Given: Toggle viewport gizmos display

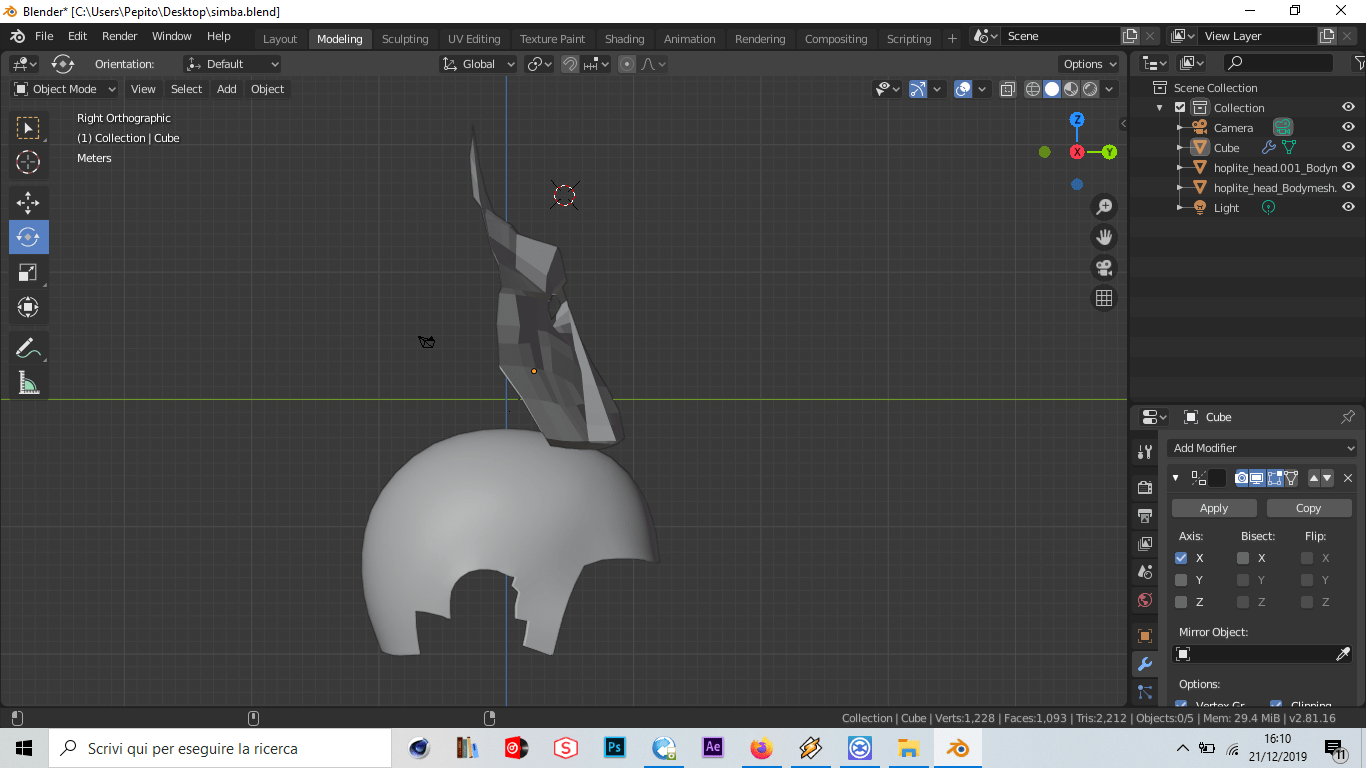Looking at the screenshot, I should (x=917, y=89).
